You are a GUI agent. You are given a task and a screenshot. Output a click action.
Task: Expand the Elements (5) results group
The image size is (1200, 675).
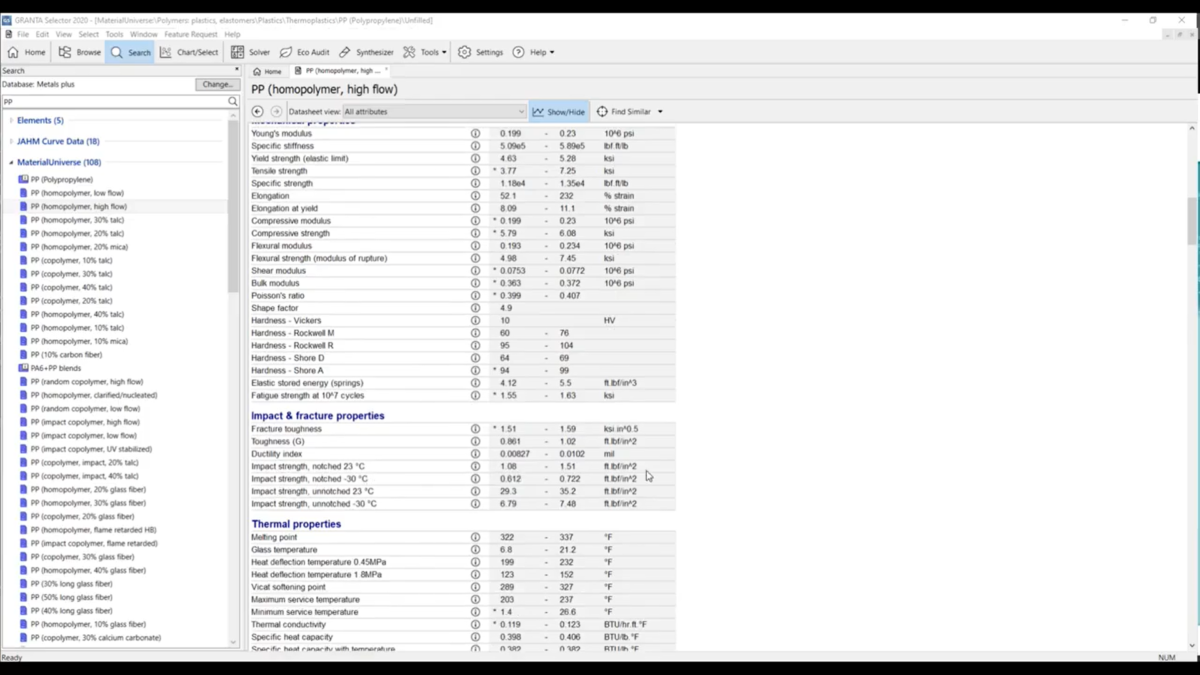[11, 120]
